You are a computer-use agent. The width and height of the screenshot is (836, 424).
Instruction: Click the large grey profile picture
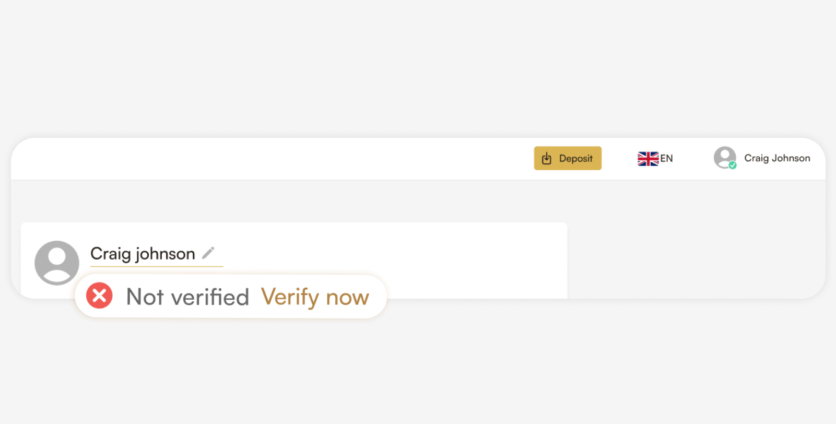pyautogui.click(x=57, y=263)
